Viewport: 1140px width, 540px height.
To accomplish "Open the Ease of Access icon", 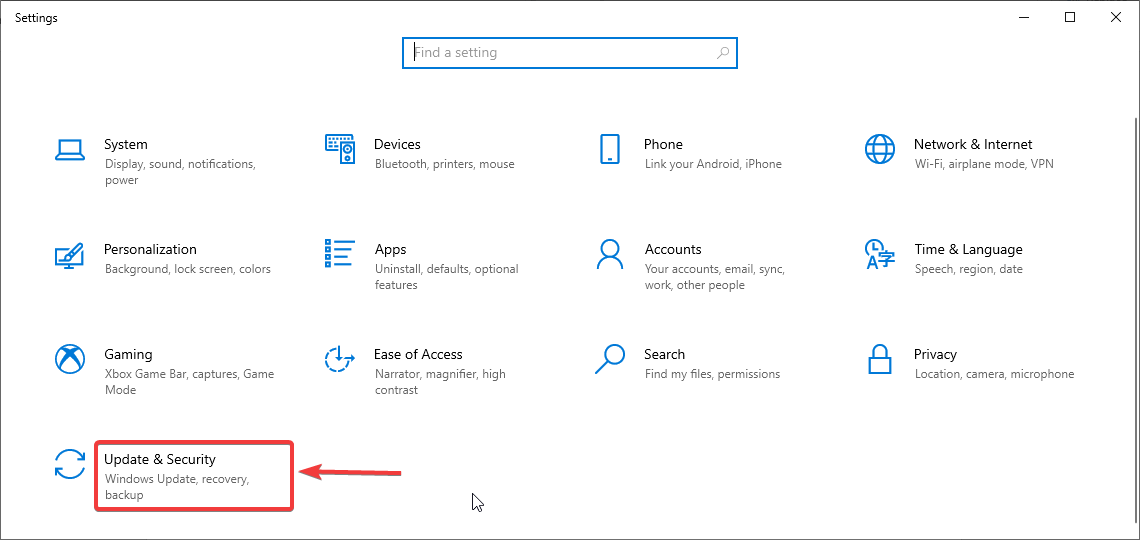I will [x=340, y=359].
